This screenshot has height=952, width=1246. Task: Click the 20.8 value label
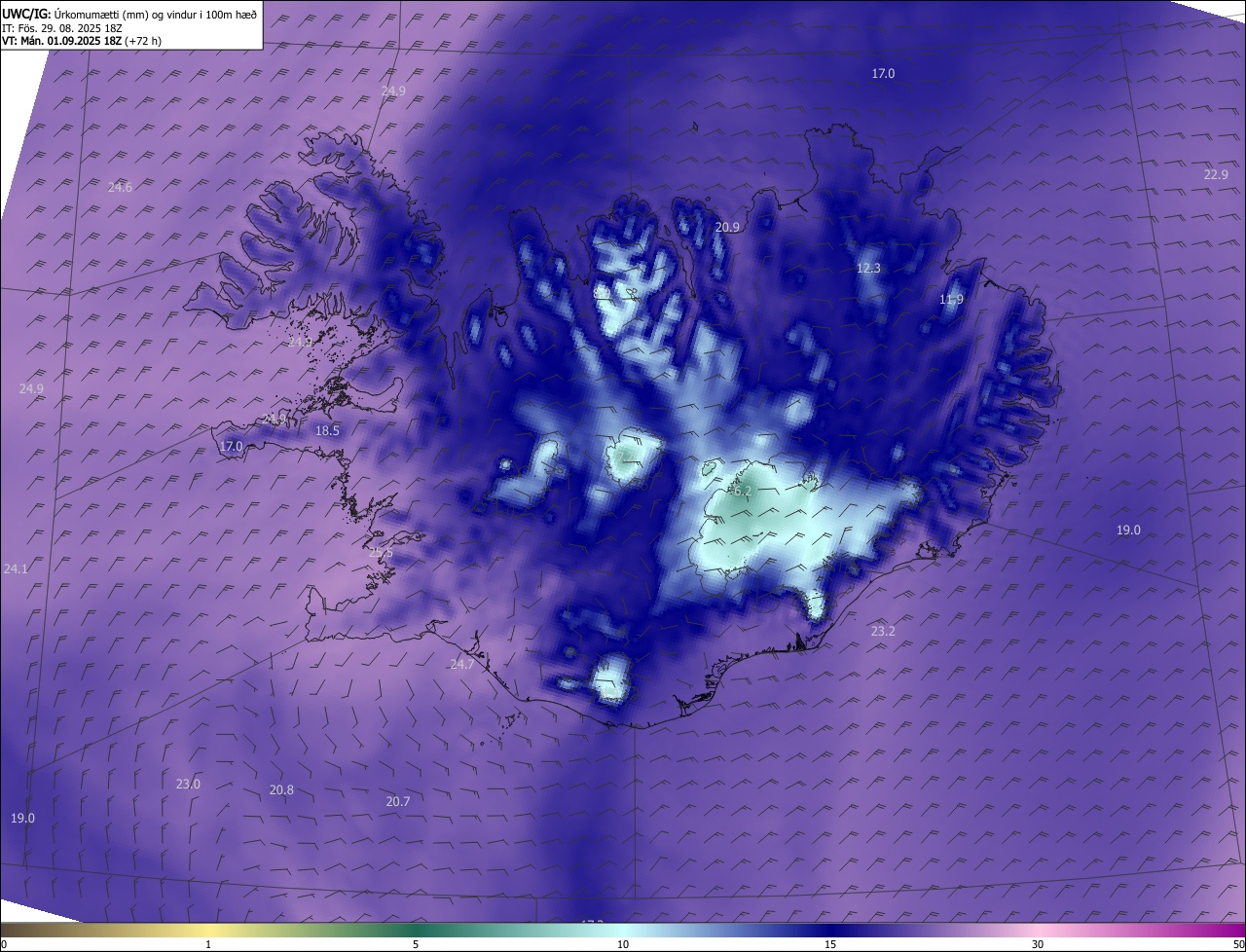(281, 789)
